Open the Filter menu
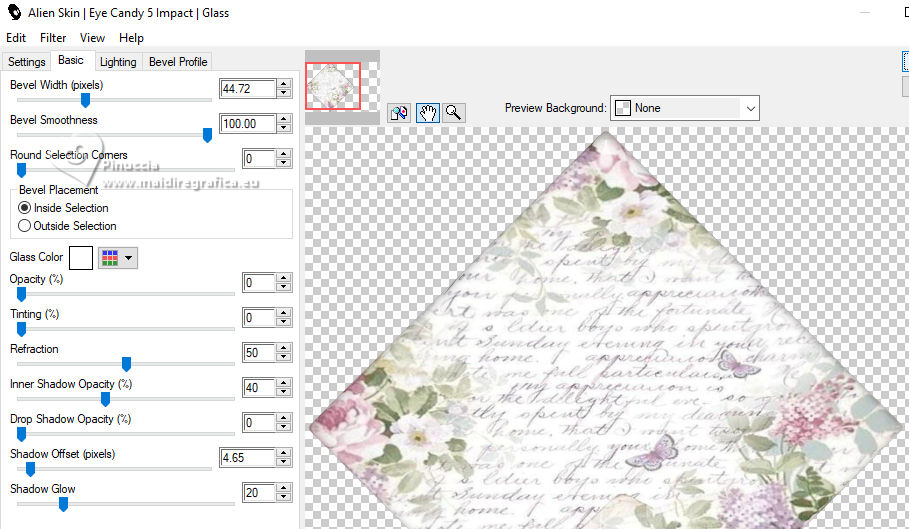The width and height of the screenshot is (909, 529). 53,38
